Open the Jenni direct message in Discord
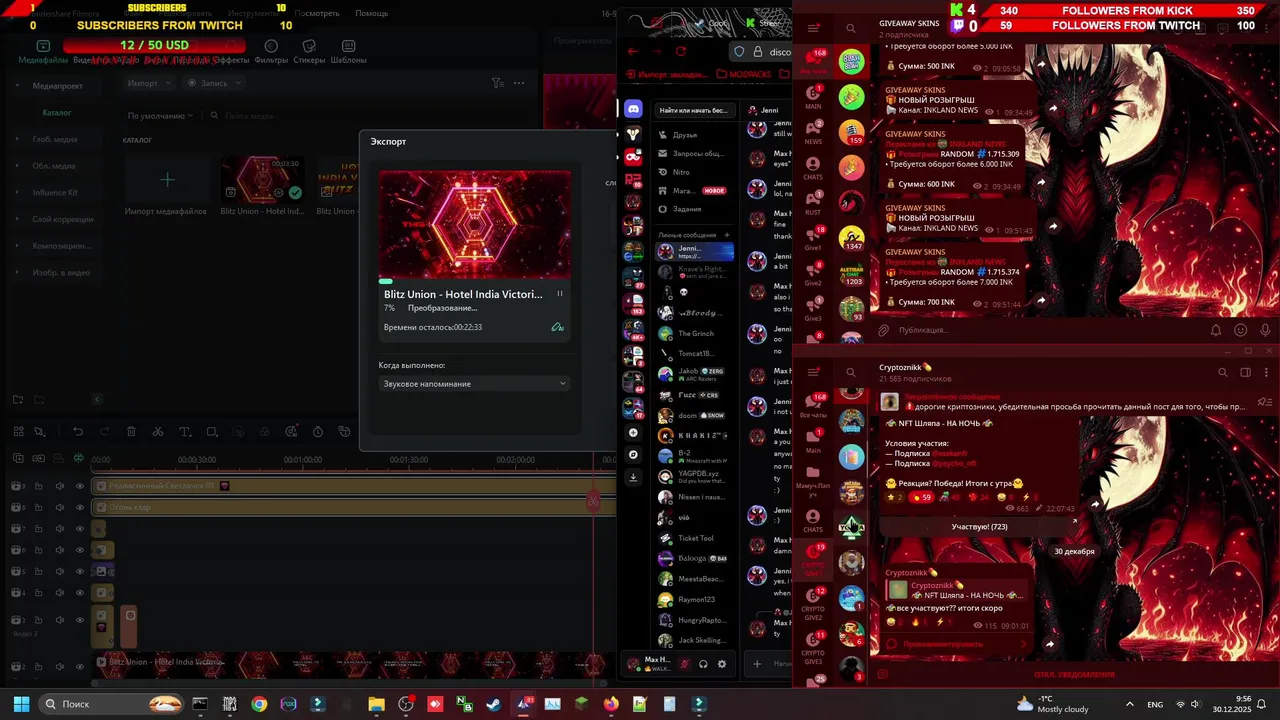This screenshot has height=720, width=1280. tap(694, 251)
